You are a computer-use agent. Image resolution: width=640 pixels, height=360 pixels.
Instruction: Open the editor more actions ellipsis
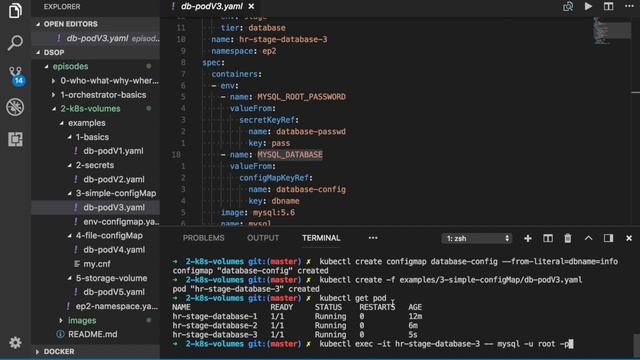click(x=629, y=6)
